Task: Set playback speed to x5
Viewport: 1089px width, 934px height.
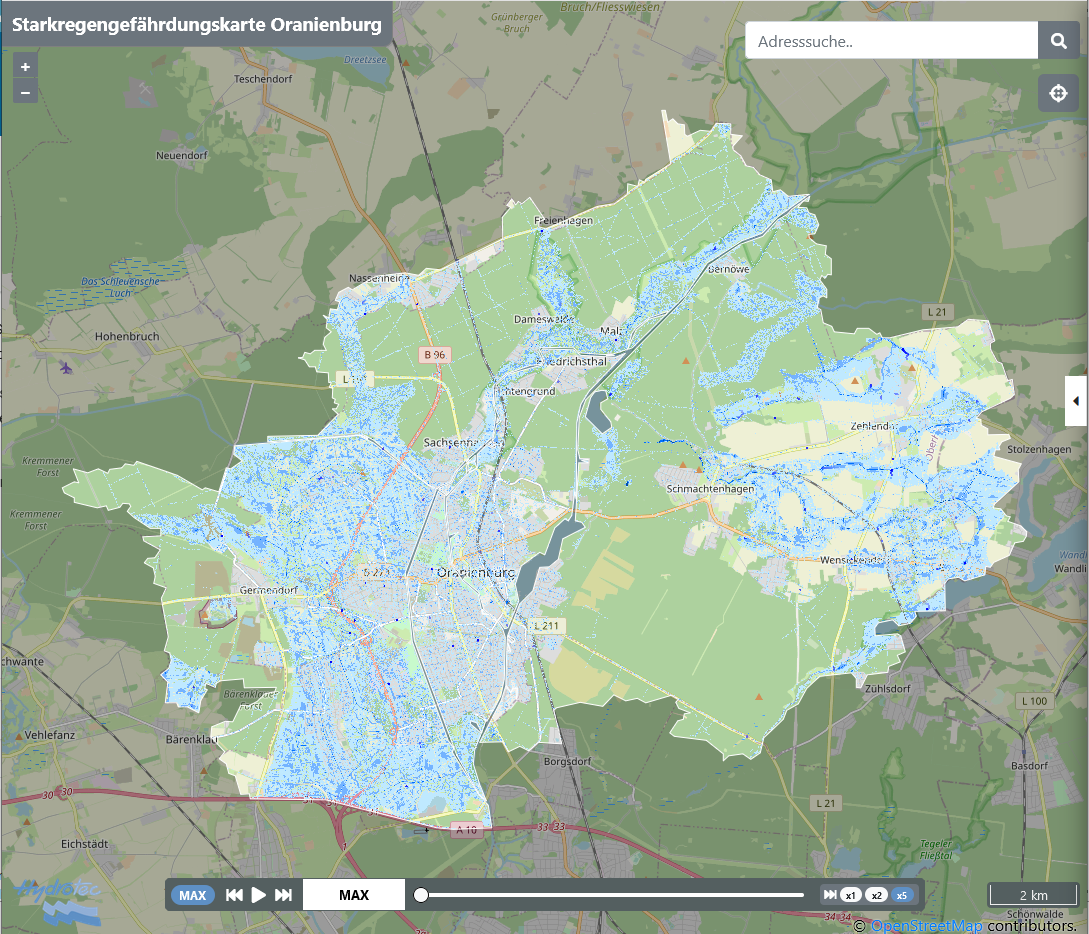Action: (902, 895)
